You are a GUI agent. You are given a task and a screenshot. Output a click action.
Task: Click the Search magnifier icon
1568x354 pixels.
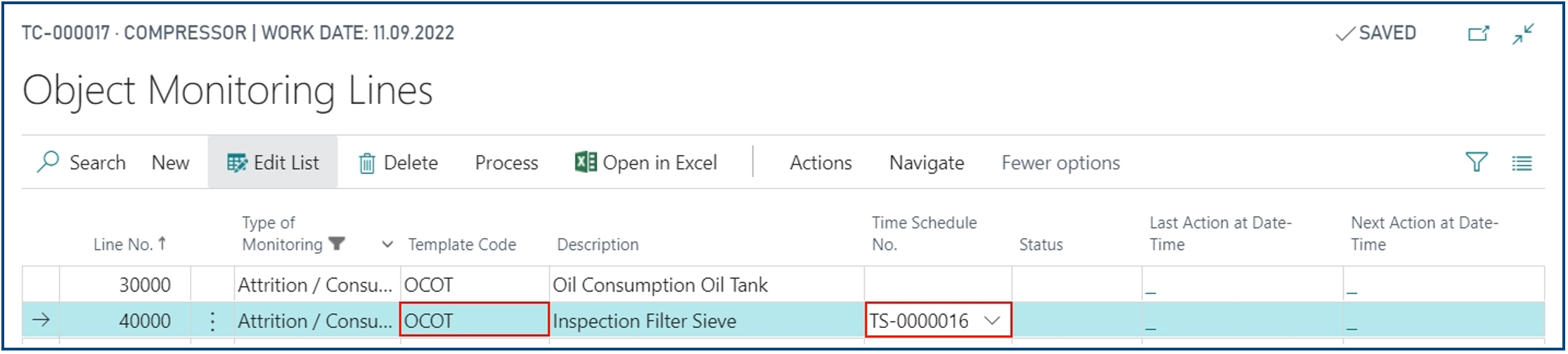click(48, 162)
